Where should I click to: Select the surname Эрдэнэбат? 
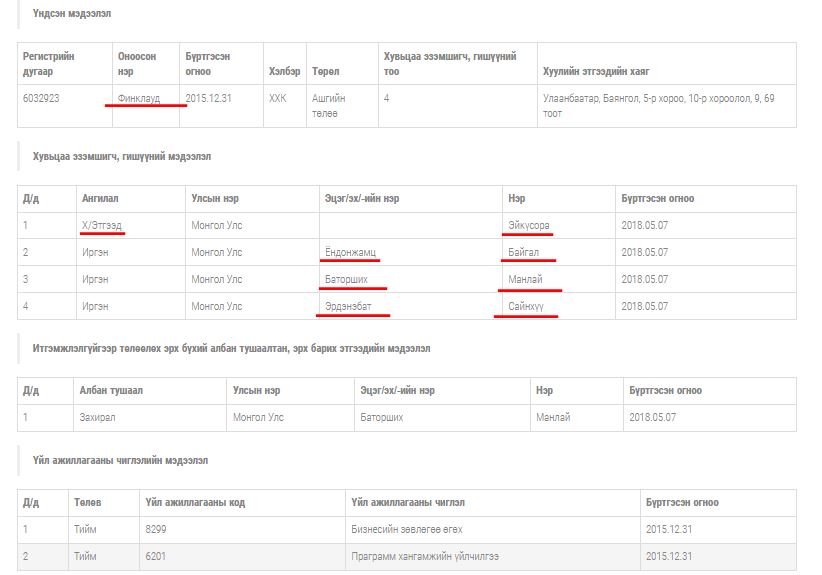[x=350, y=306]
